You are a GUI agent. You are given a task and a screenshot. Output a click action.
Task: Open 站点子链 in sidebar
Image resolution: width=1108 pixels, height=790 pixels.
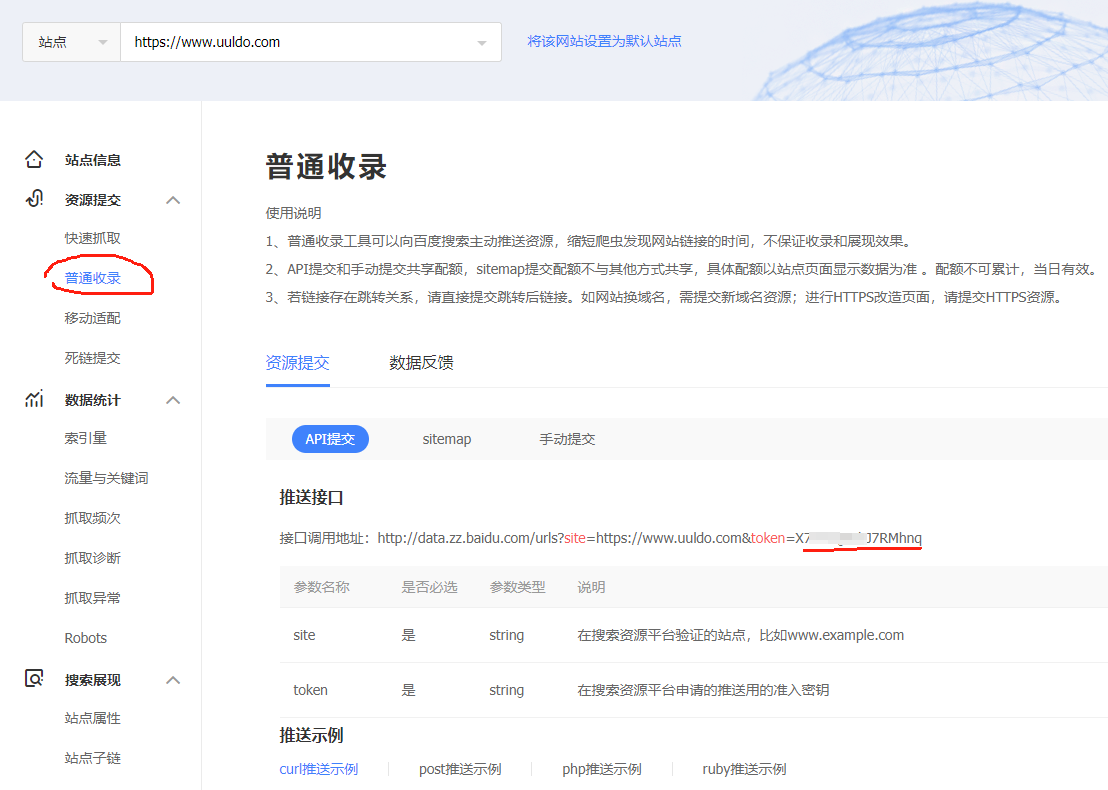pyautogui.click(x=93, y=758)
